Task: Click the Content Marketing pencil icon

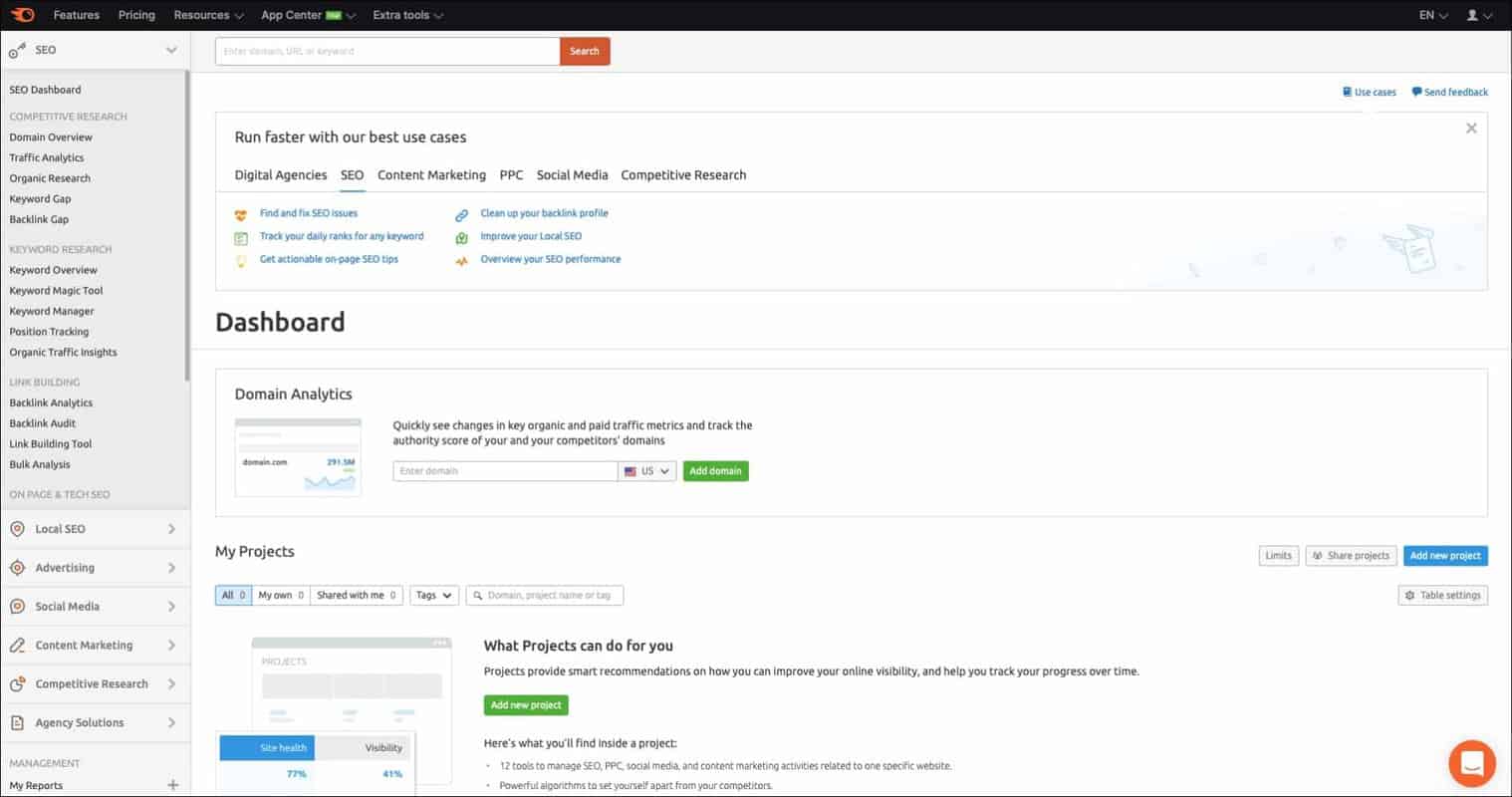Action: coord(17,646)
